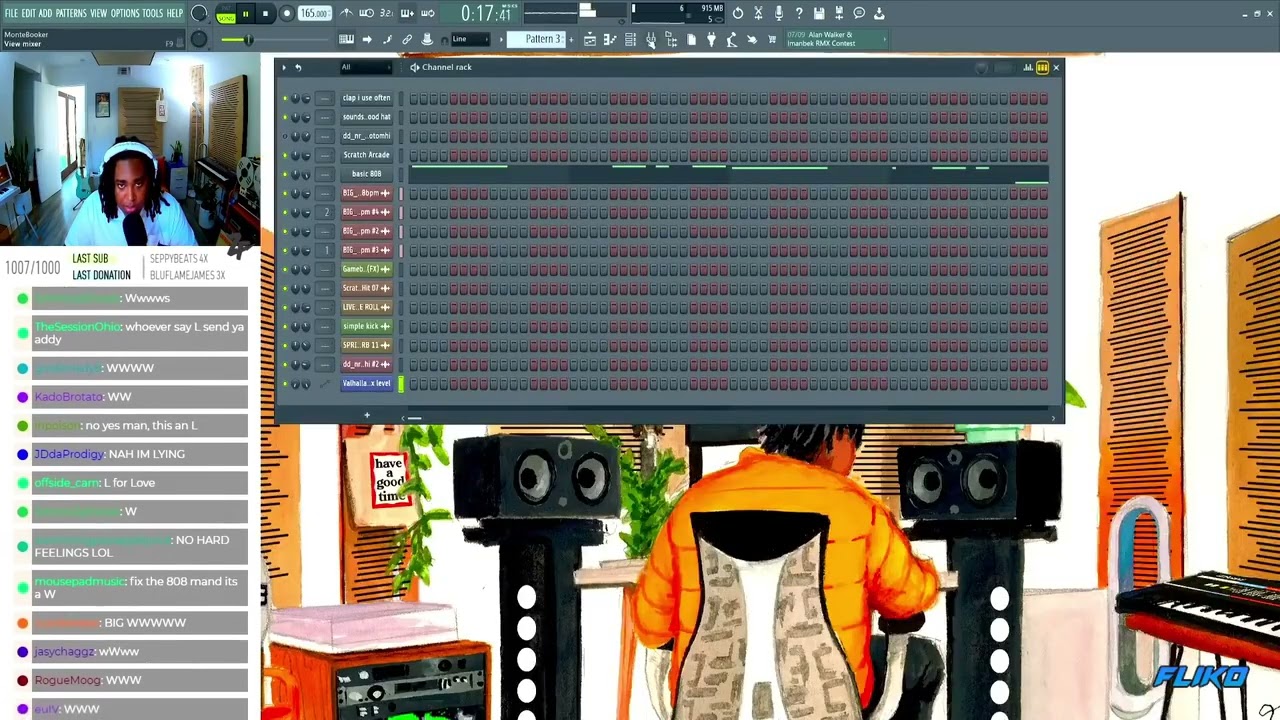
Task: Open the channel rack All filter dropdown
Action: [x=366, y=67]
